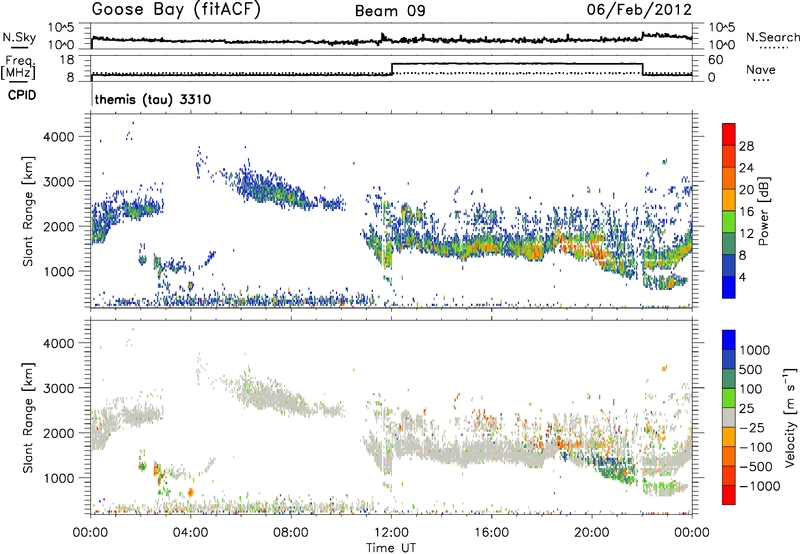Image resolution: width=800 pixels, height=554 pixels.
Task: Click the '12' label on the power colorbar
Action: click(x=746, y=234)
